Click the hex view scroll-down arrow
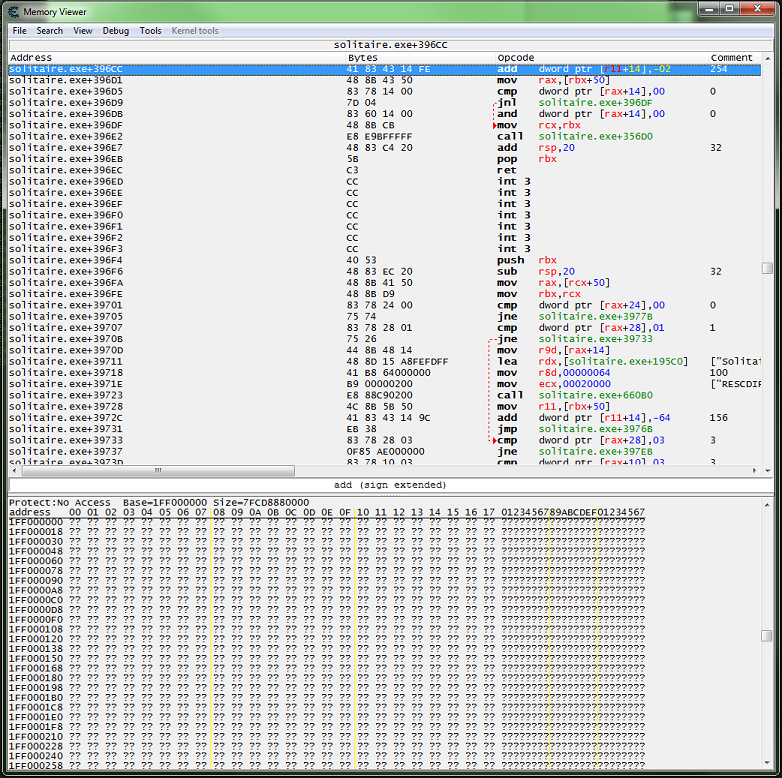The image size is (782, 778). [767, 763]
